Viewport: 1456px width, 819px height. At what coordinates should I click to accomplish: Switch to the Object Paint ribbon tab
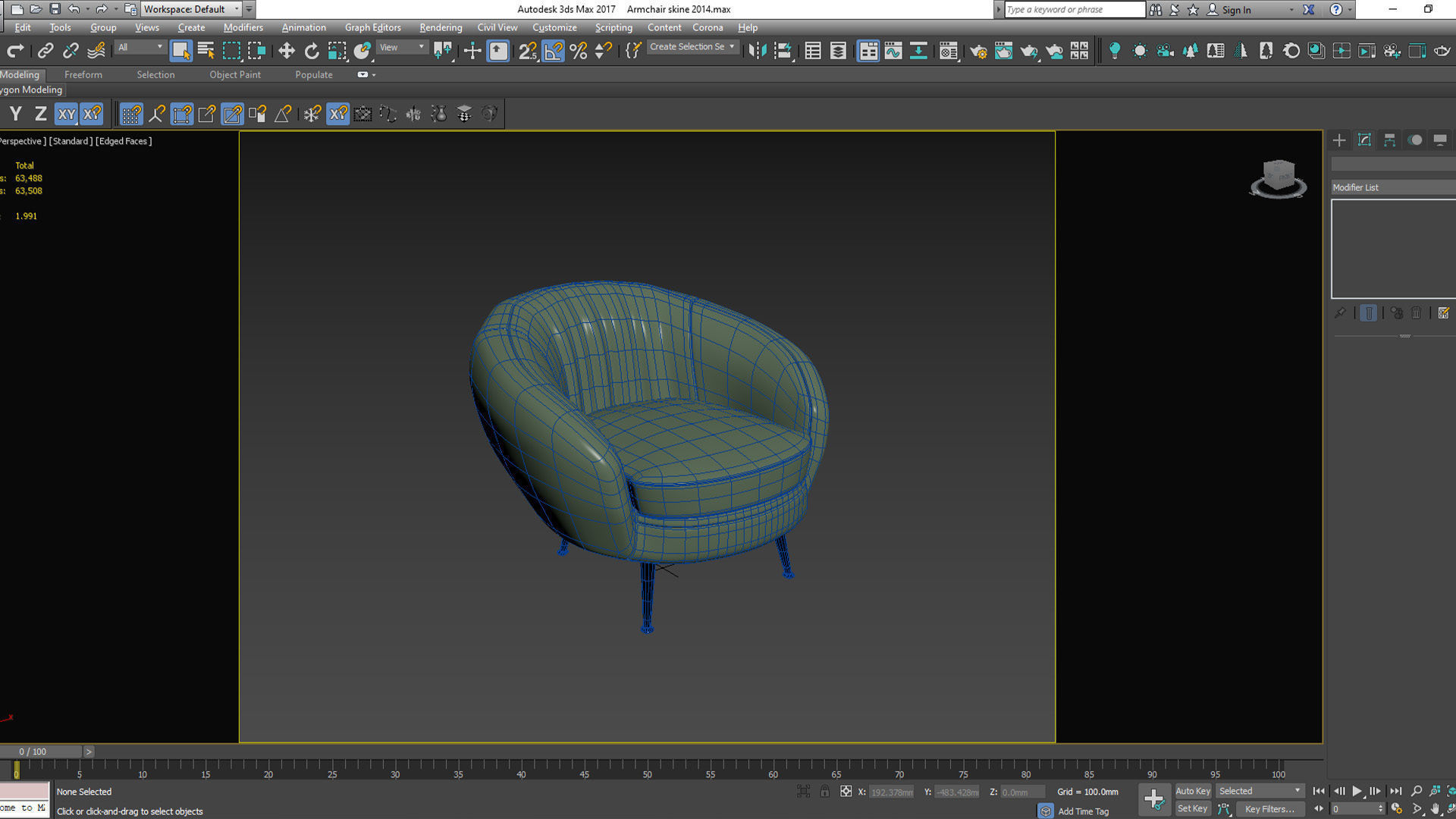(235, 74)
